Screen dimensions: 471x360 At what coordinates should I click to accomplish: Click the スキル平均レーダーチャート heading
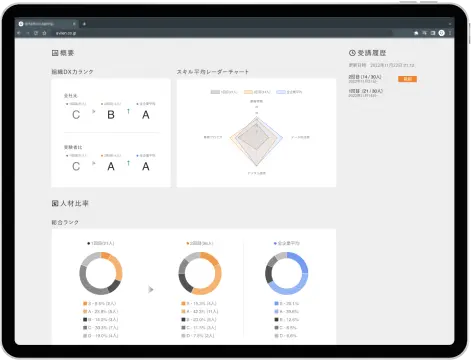click(213, 72)
